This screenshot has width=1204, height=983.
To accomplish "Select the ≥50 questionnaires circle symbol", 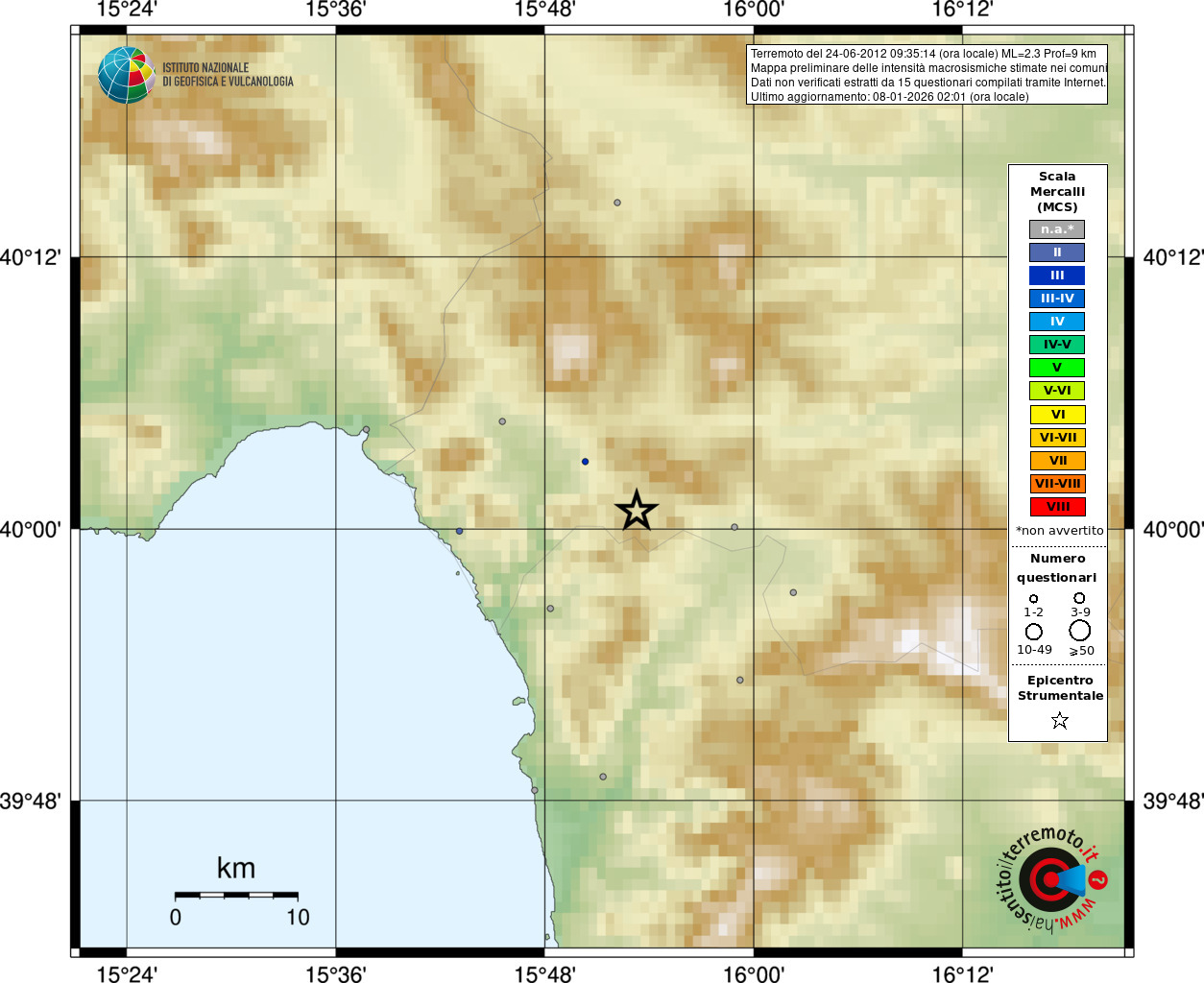I will pyautogui.click(x=1080, y=631).
